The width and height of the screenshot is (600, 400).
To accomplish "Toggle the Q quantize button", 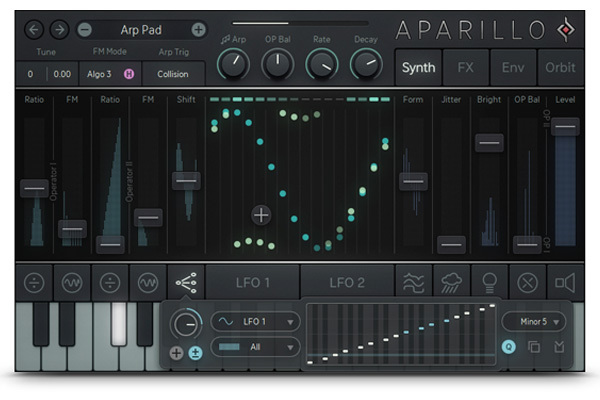I will click(x=509, y=347).
